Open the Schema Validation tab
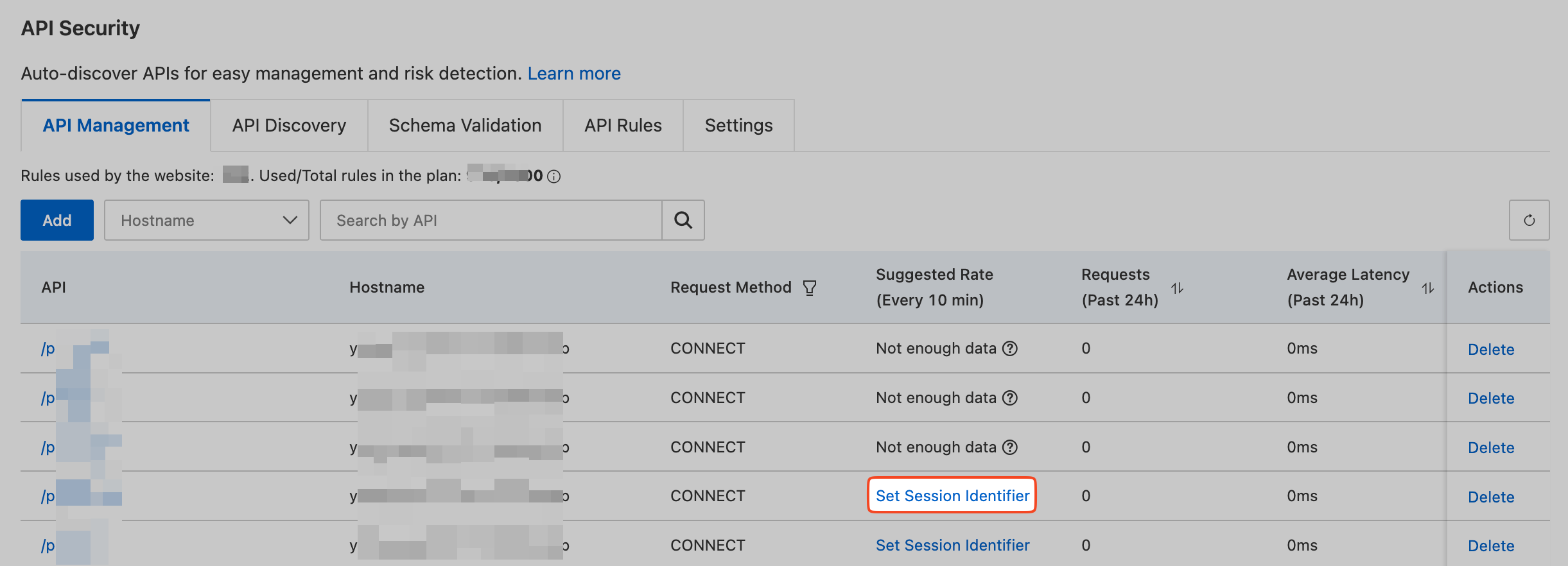Screen dimensions: 1568x566 (x=465, y=125)
